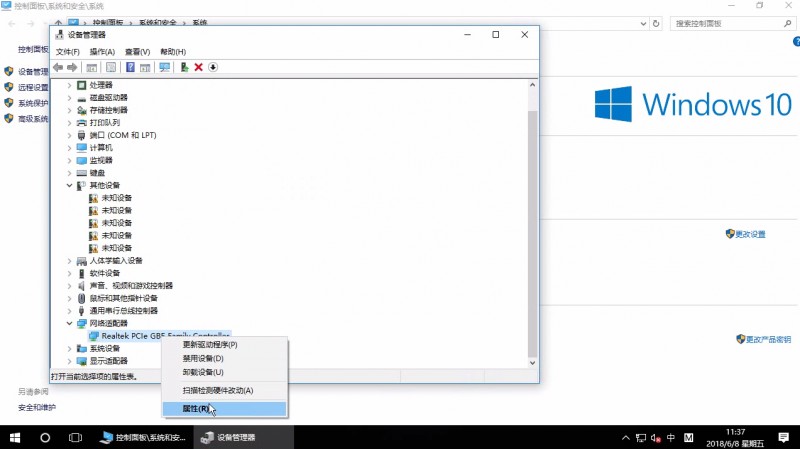
Task: Select 鼠标和其他指针设备 tree item
Action: point(123,298)
